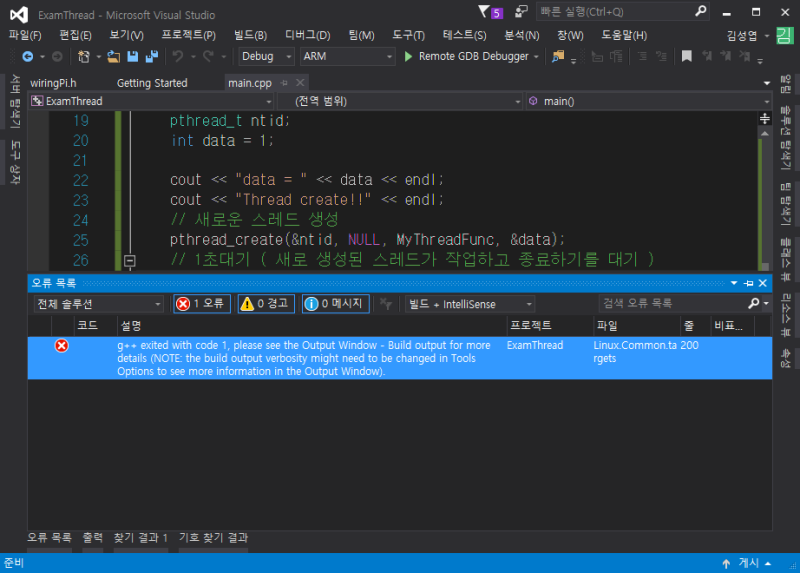Viewport: 800px width, 573px height.
Task: Switch to the wiringPi.h tab
Action: pyautogui.click(x=53, y=83)
